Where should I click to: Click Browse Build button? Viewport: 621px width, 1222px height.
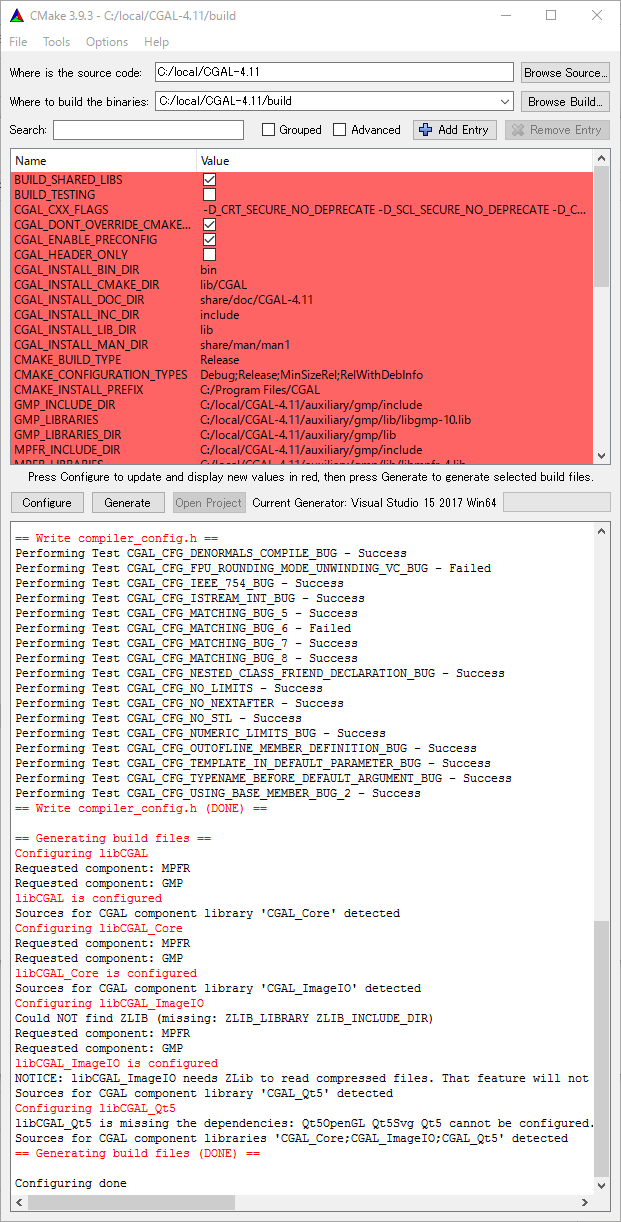[x=565, y=101]
